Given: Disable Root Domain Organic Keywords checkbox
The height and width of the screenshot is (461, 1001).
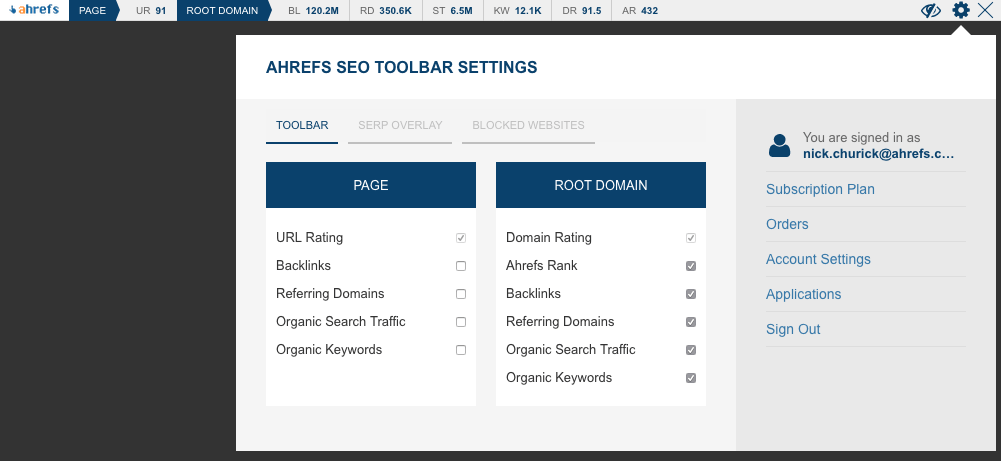Looking at the screenshot, I should pos(691,379).
